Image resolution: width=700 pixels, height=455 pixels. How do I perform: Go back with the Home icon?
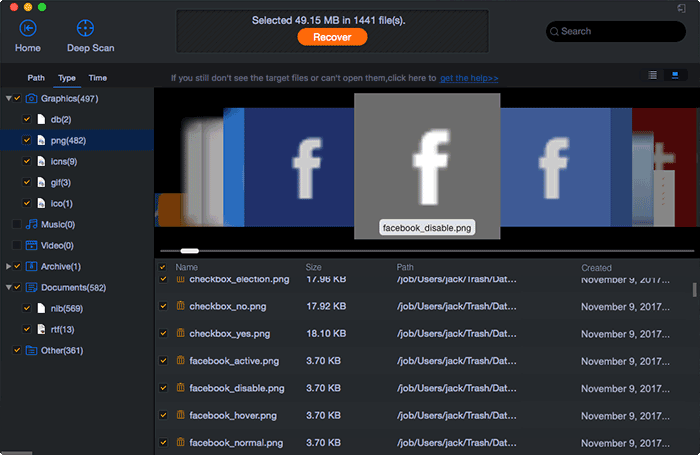[28, 28]
